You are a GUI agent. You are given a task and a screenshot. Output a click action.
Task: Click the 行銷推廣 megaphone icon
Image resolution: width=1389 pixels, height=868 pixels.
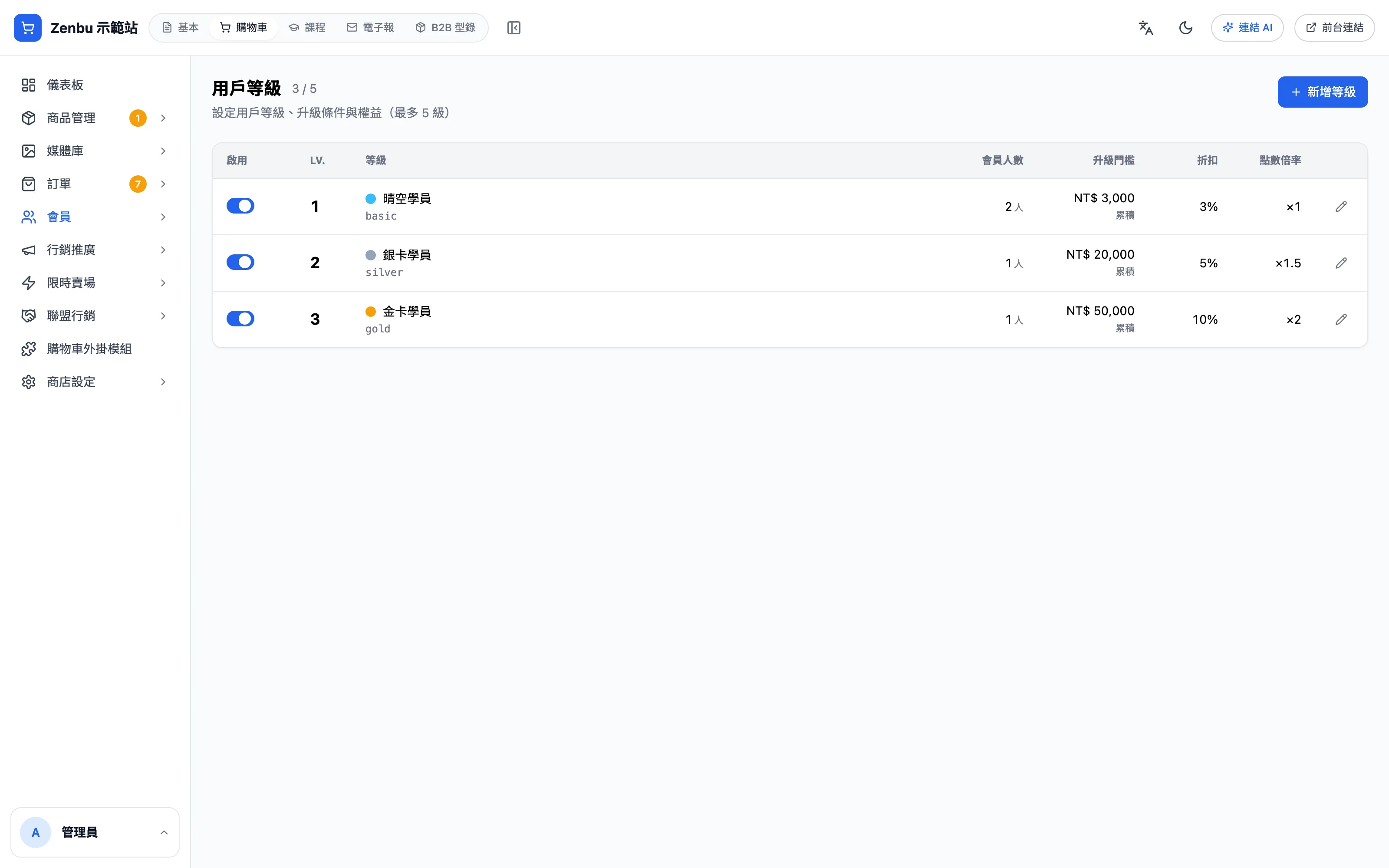(29, 250)
